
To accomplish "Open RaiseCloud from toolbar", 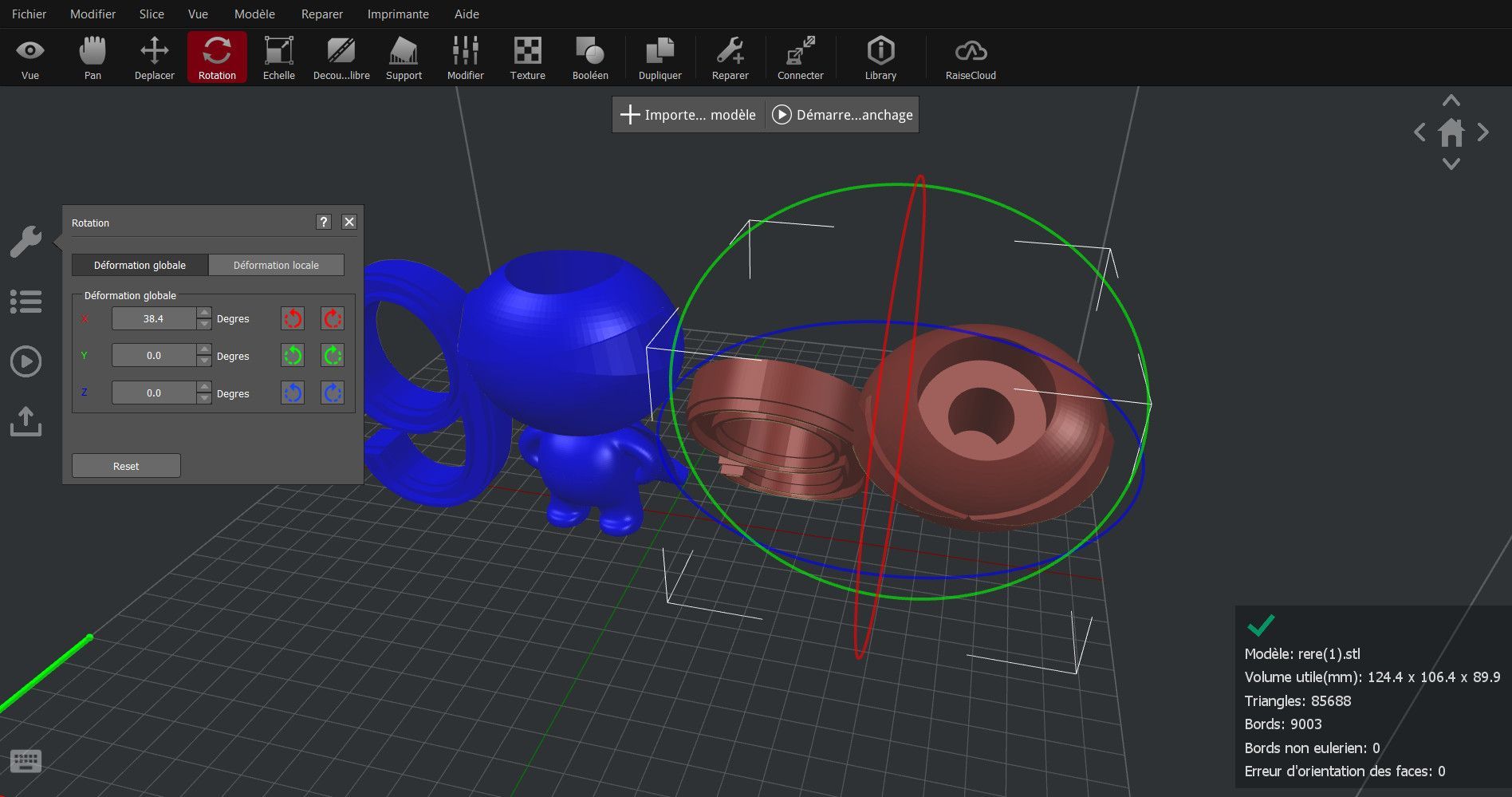I will tap(971, 57).
